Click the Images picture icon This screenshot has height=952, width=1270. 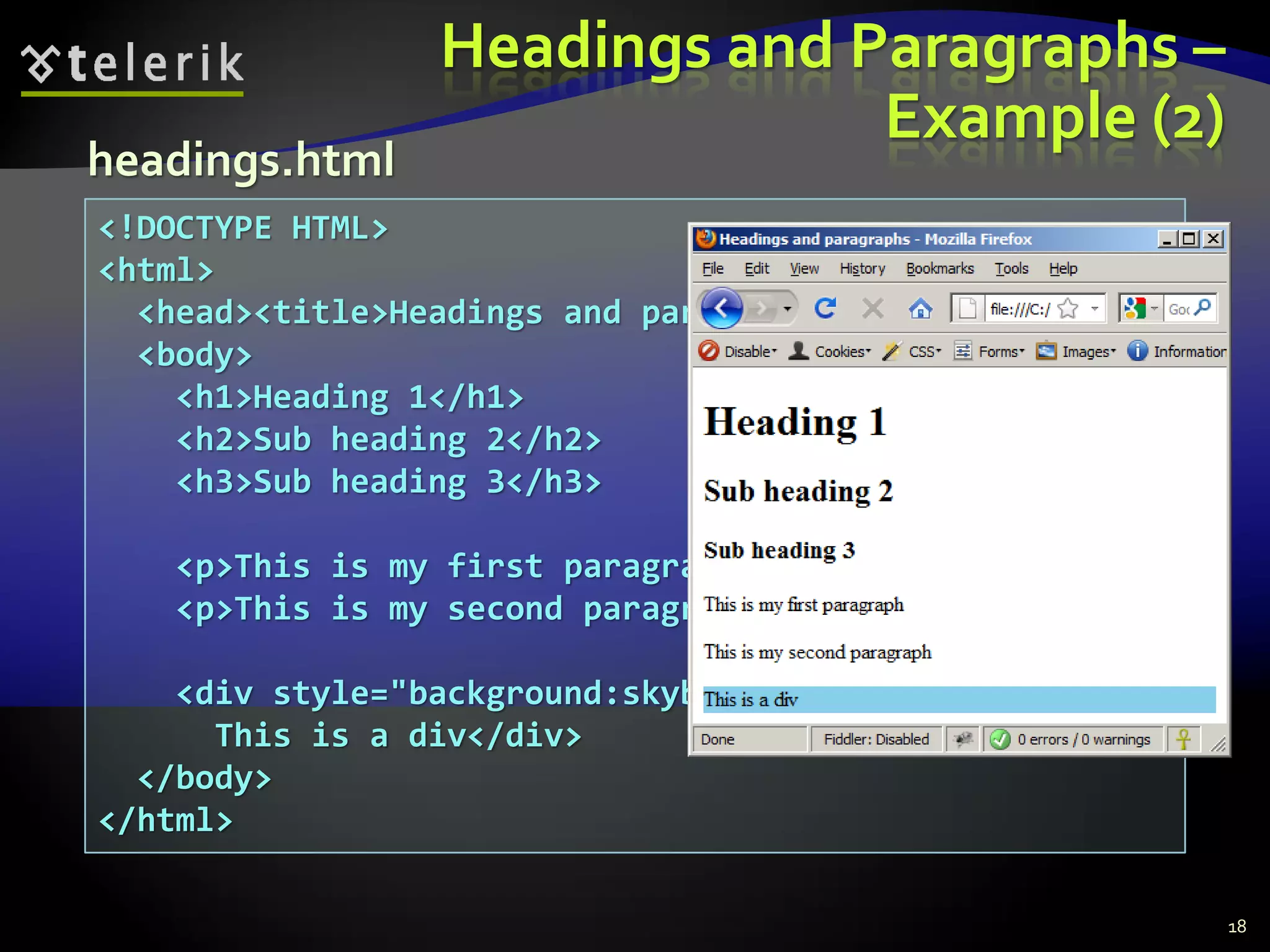pyautogui.click(x=1046, y=351)
